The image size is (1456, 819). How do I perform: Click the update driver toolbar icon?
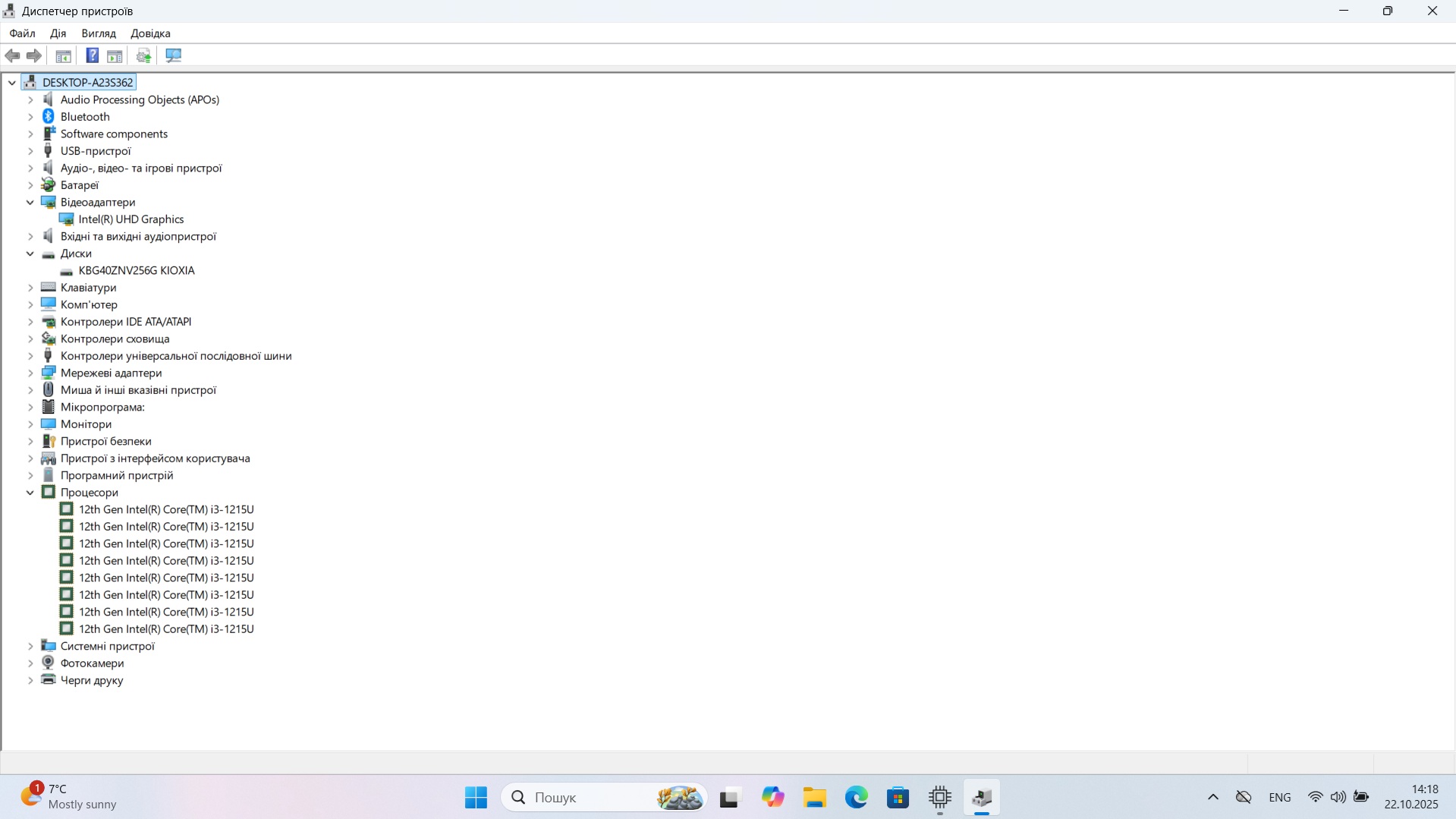(x=143, y=55)
